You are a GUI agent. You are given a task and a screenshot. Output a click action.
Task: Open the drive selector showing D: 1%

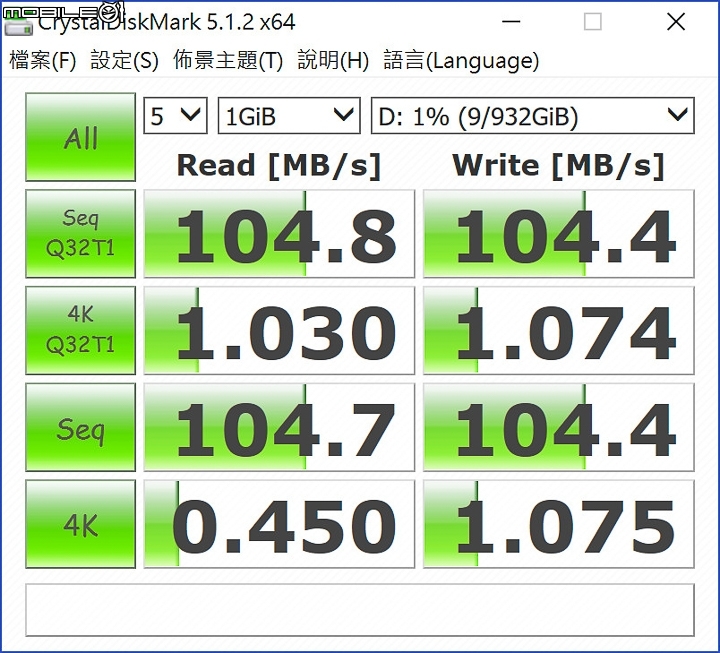coord(533,116)
